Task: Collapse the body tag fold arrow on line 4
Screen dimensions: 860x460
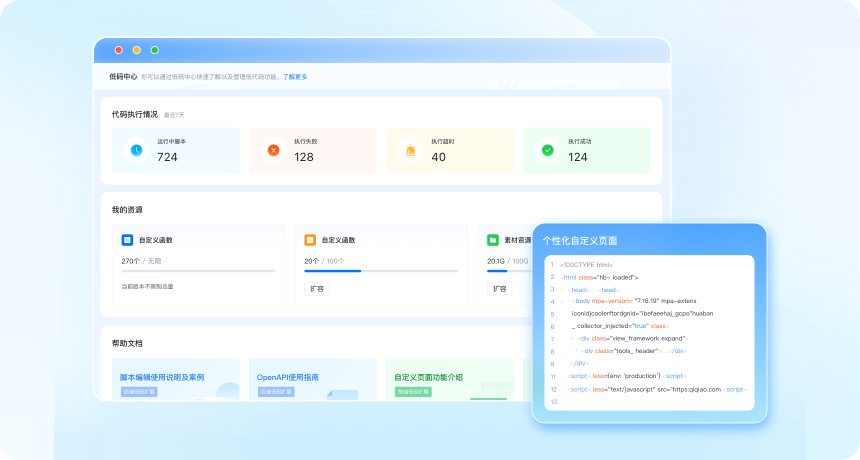Action: (564, 301)
